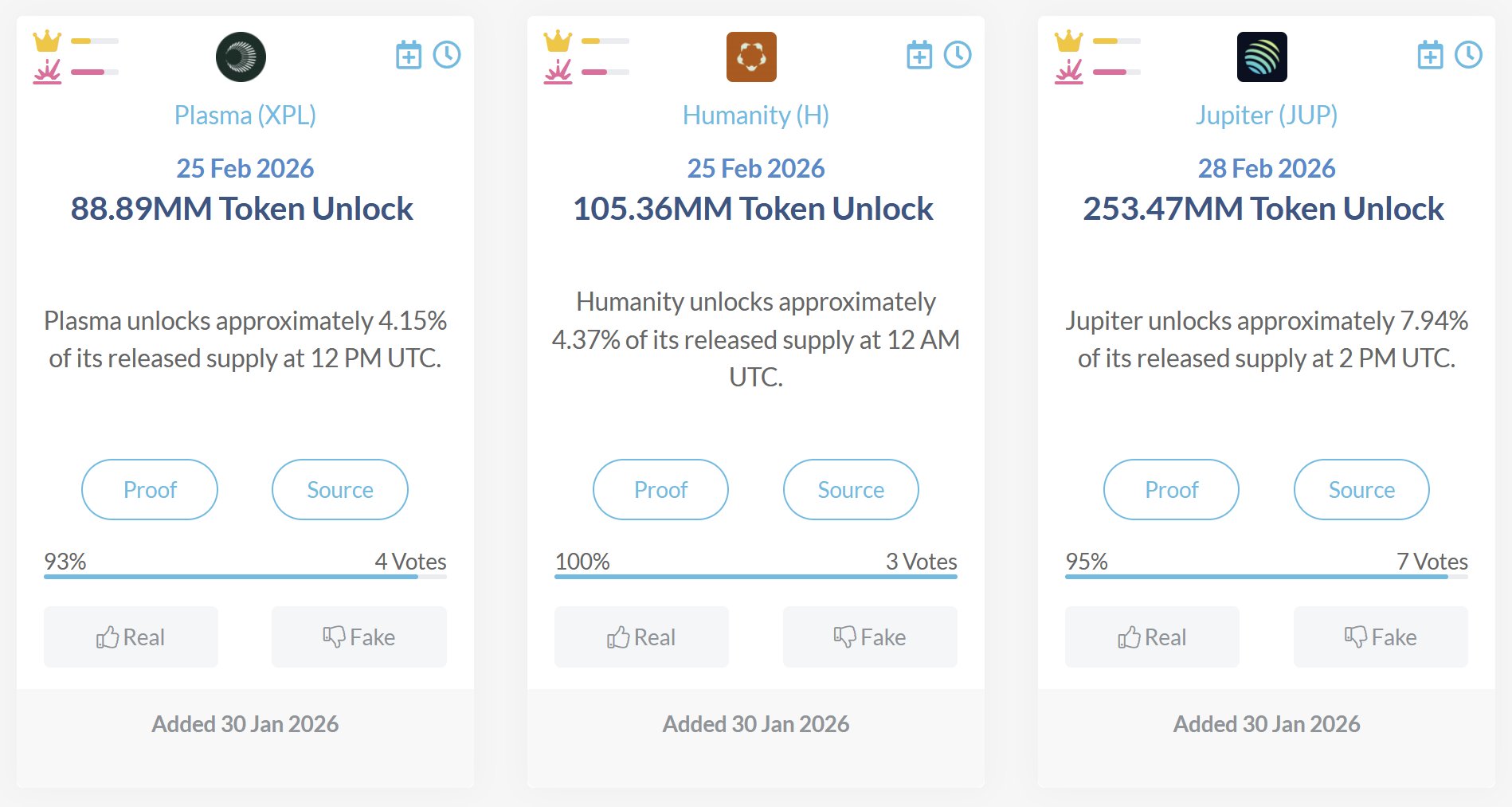
Task: Open the Plasma (XPL) coin link
Action: coord(245,116)
